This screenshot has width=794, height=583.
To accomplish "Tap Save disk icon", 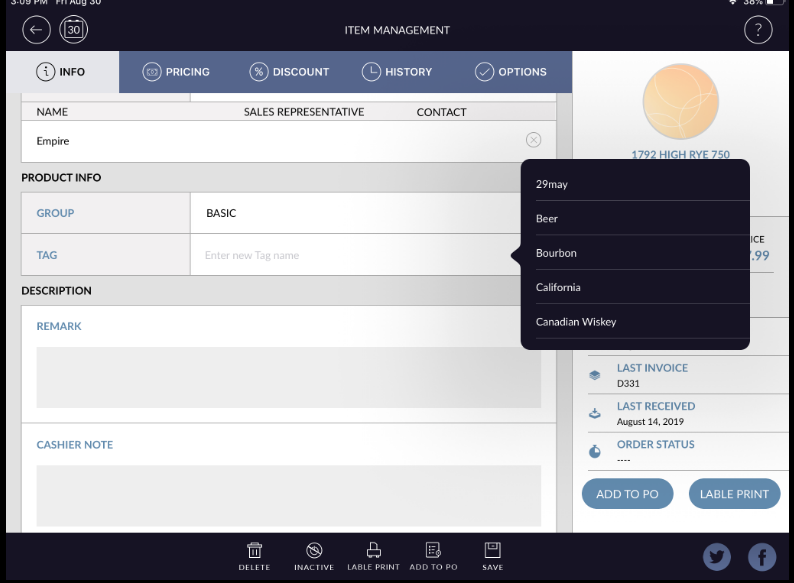I will 492,551.
